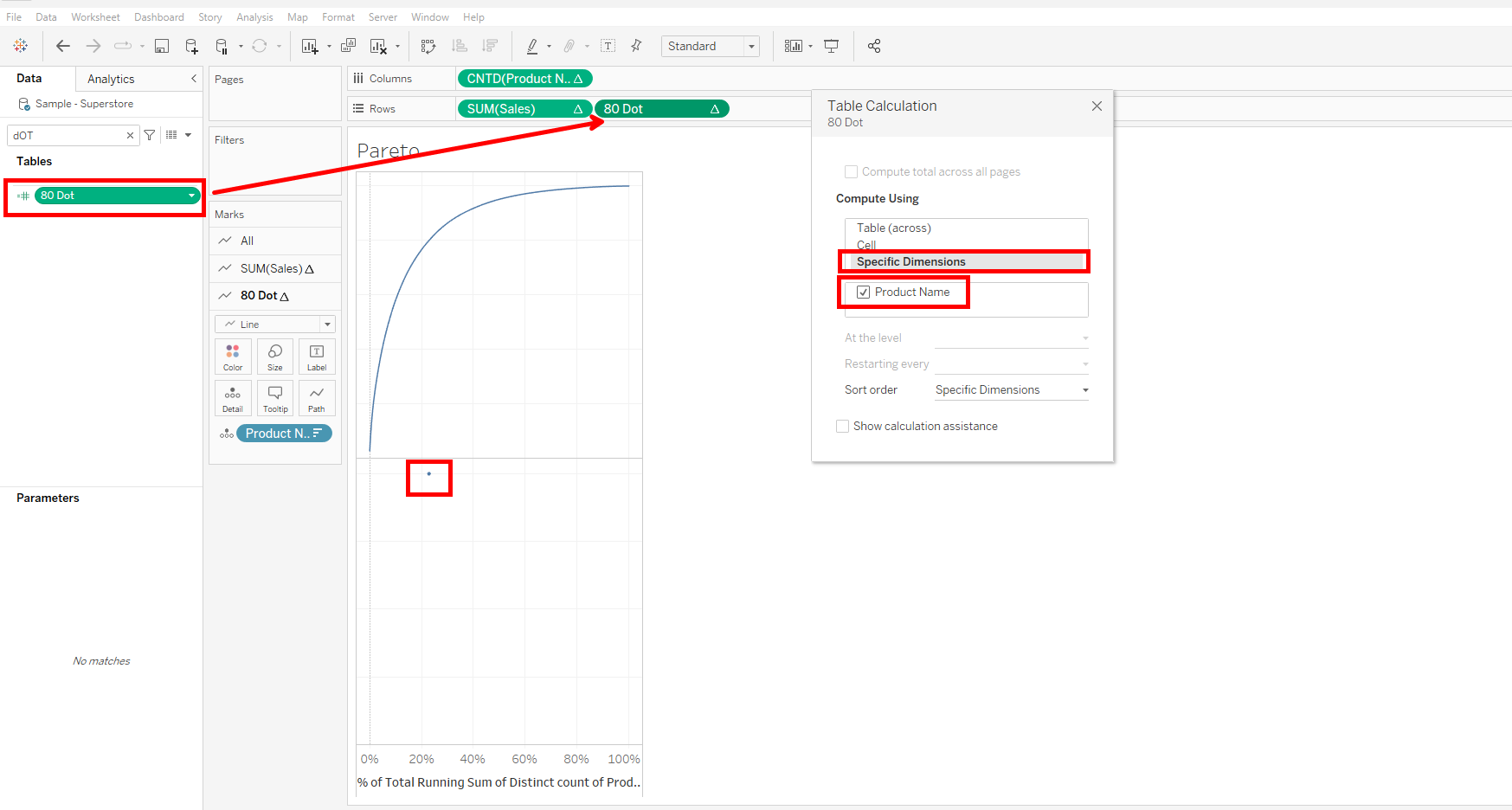Fix axes pin icon
This screenshot has height=810, width=1512.
click(x=637, y=46)
